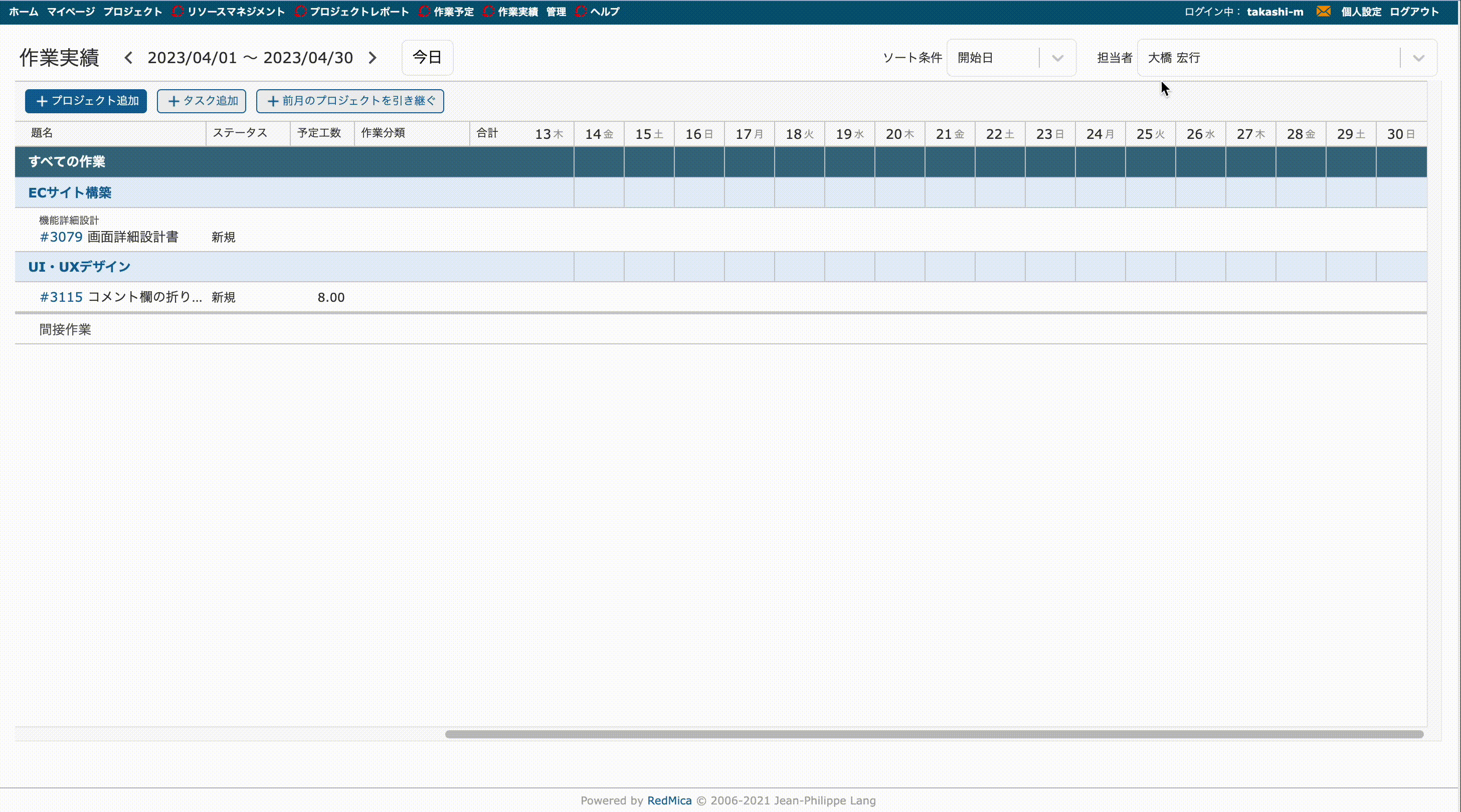Click the 個人設定 link
Image resolution: width=1461 pixels, height=812 pixels.
(x=1361, y=12)
